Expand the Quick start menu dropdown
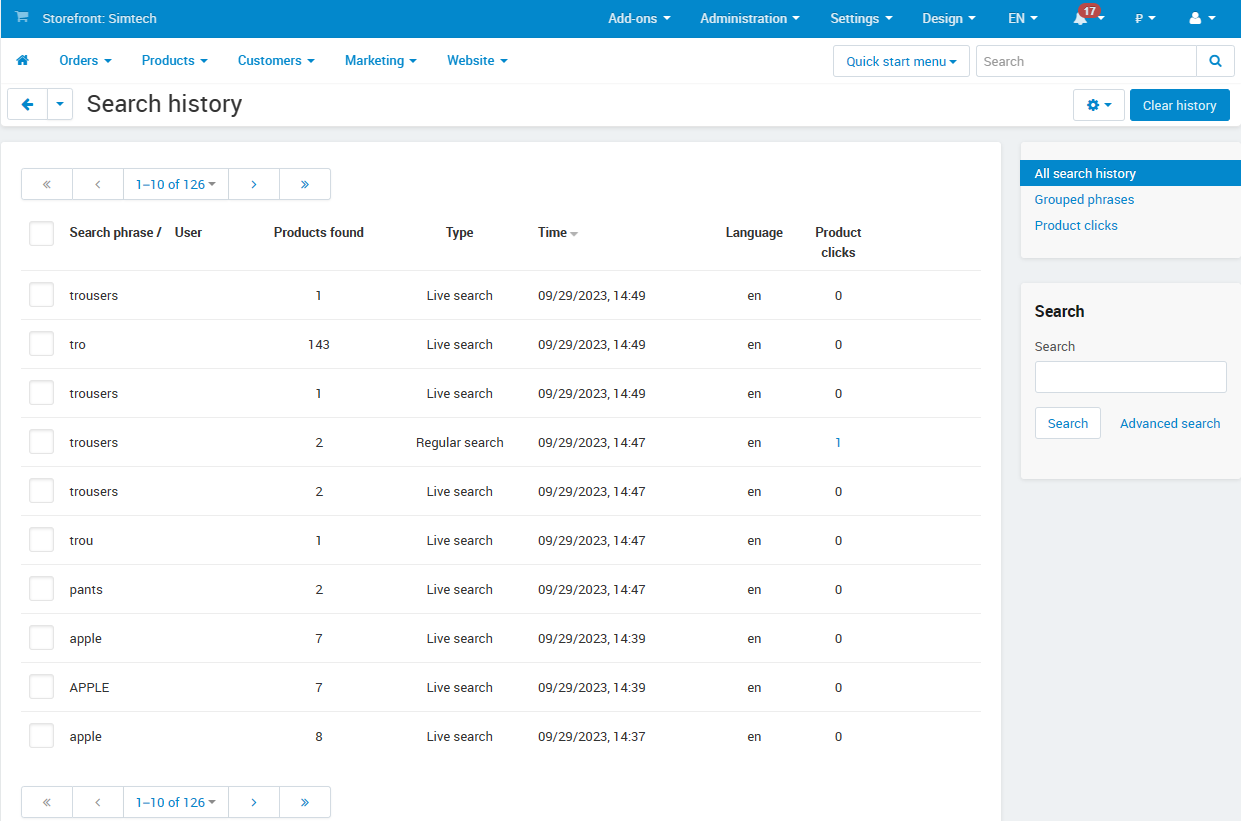 pos(901,61)
